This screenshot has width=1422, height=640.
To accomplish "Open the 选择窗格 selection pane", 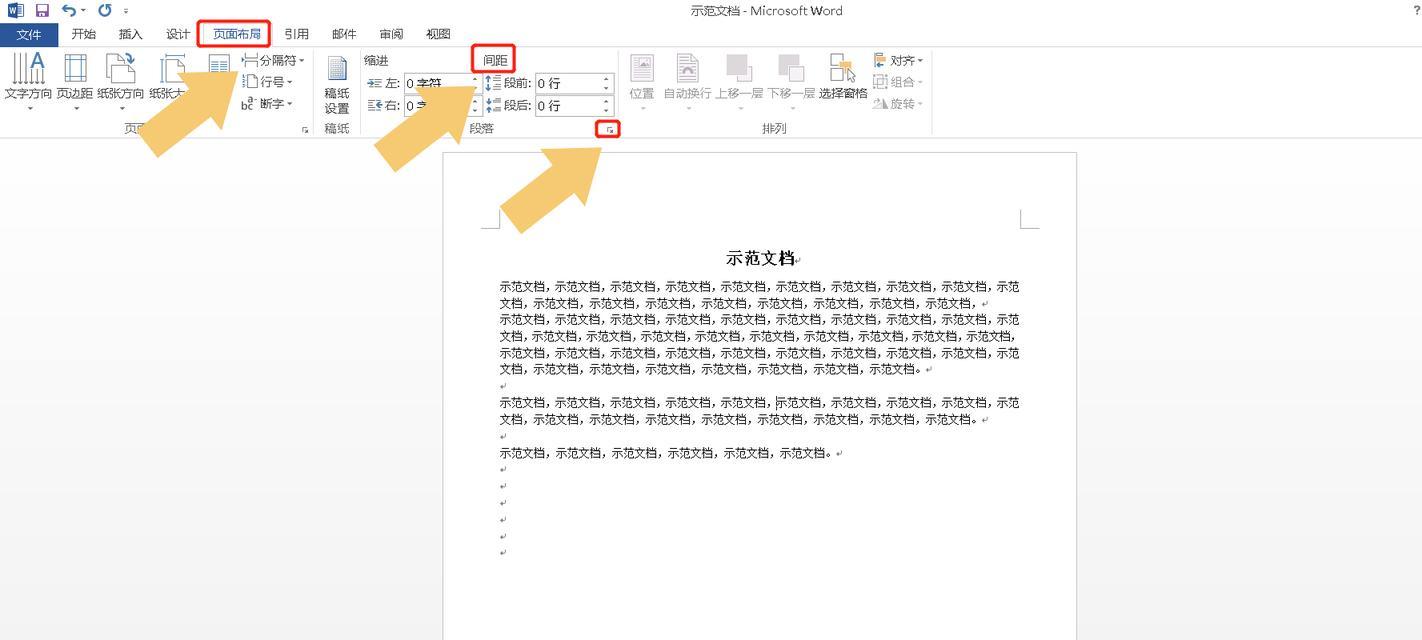I will pos(843,78).
